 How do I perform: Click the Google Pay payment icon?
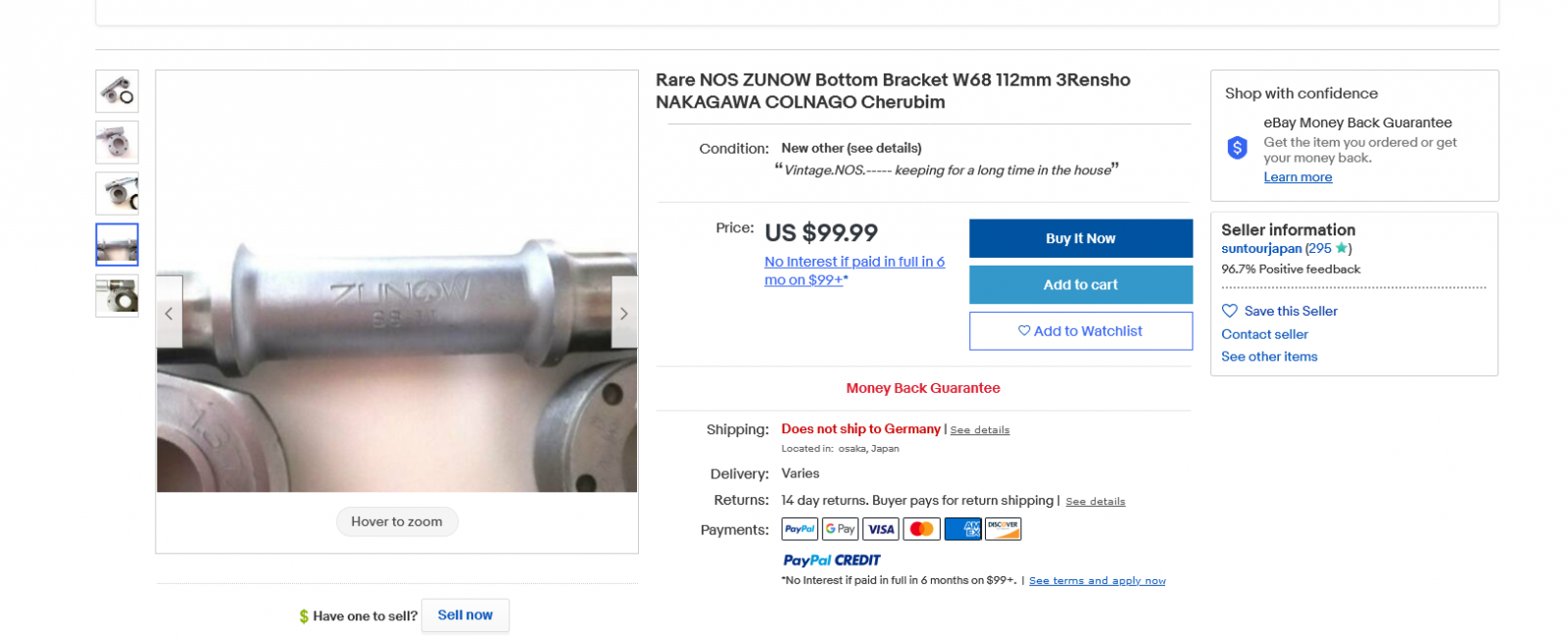(x=840, y=529)
